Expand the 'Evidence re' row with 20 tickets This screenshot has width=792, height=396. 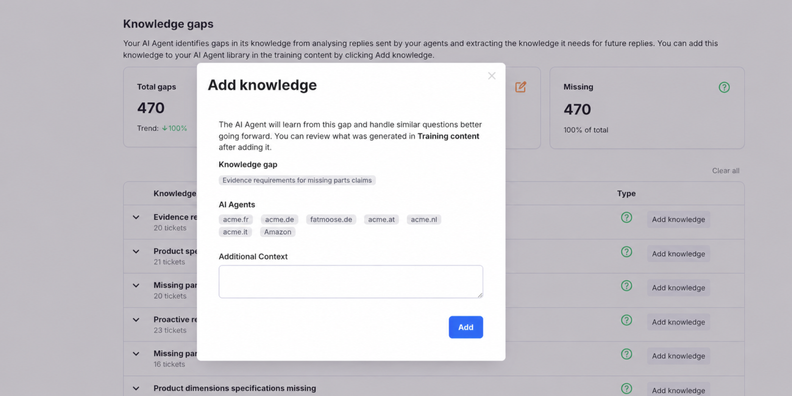pyautogui.click(x=136, y=217)
